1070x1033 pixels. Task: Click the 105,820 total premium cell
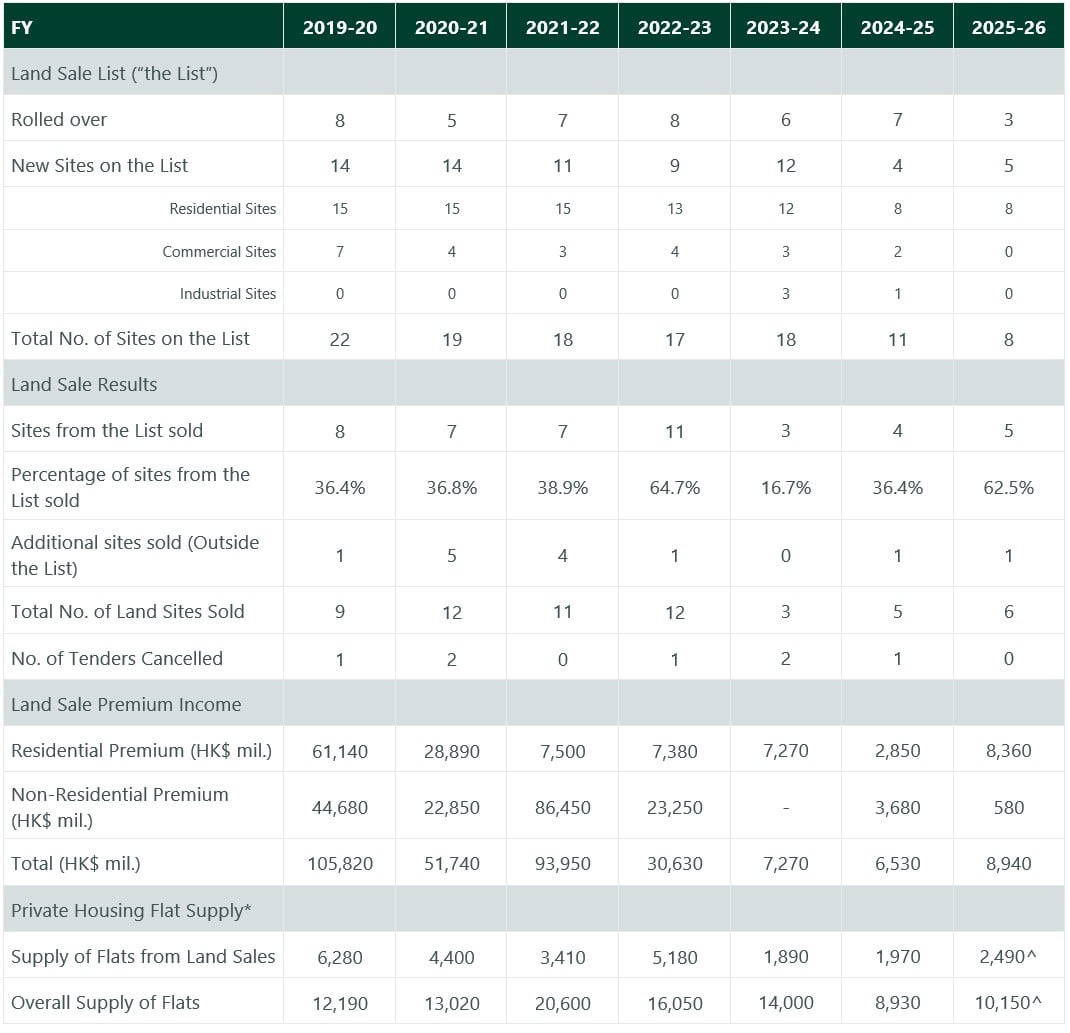click(x=340, y=863)
